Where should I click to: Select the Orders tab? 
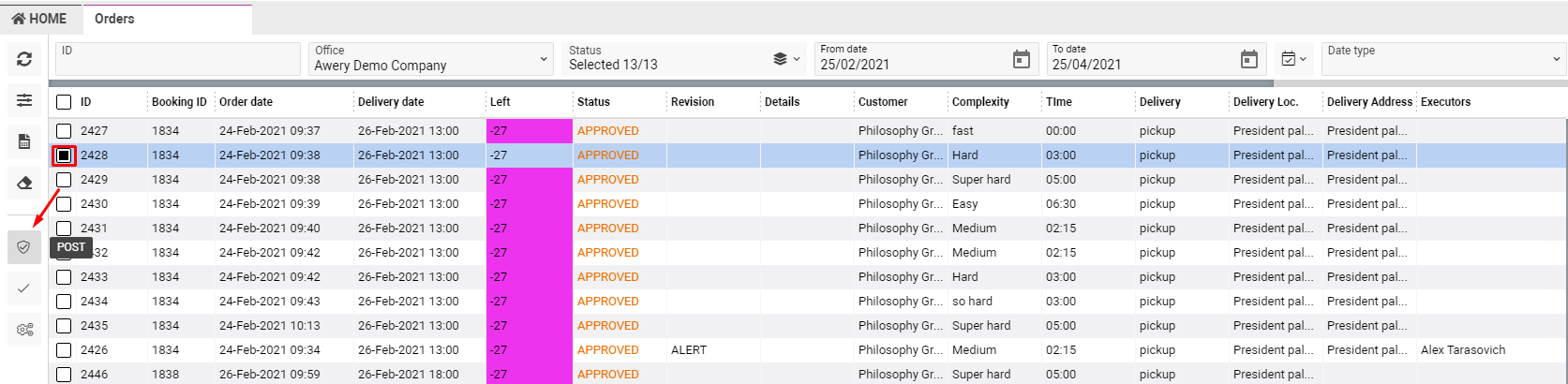114,19
